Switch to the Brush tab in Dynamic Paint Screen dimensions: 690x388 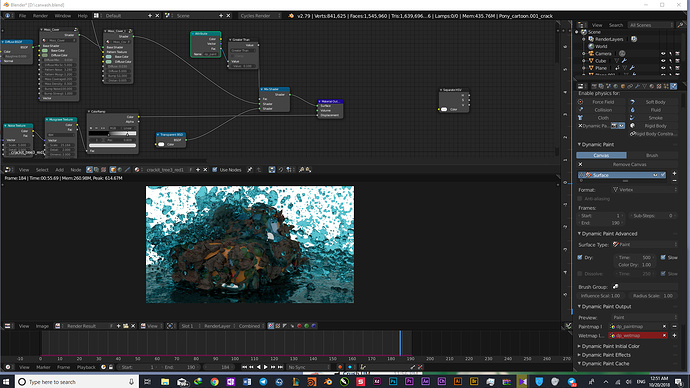point(652,155)
